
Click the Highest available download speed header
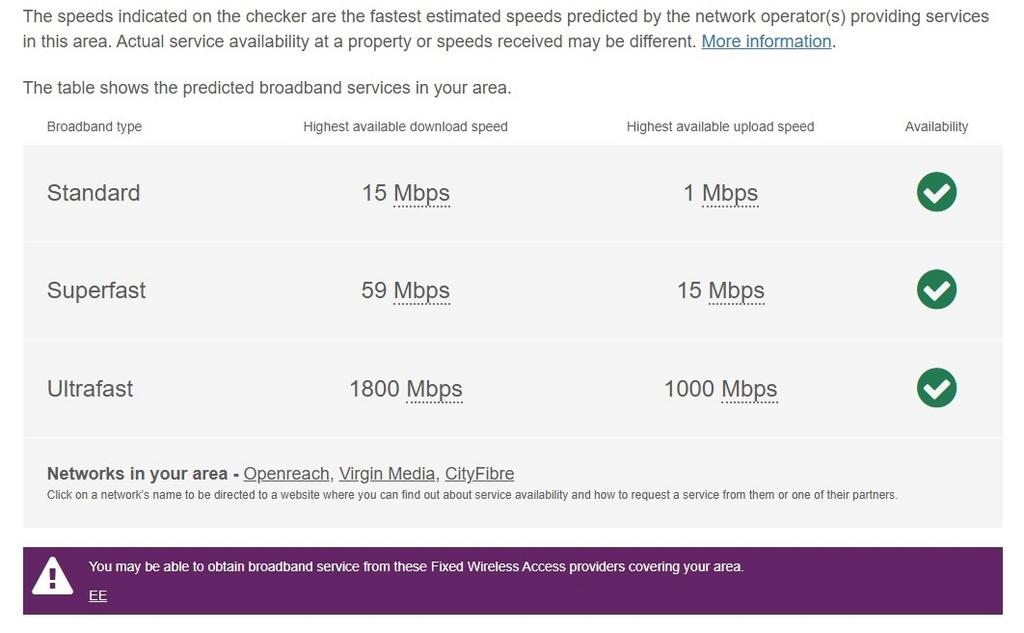tap(405, 127)
